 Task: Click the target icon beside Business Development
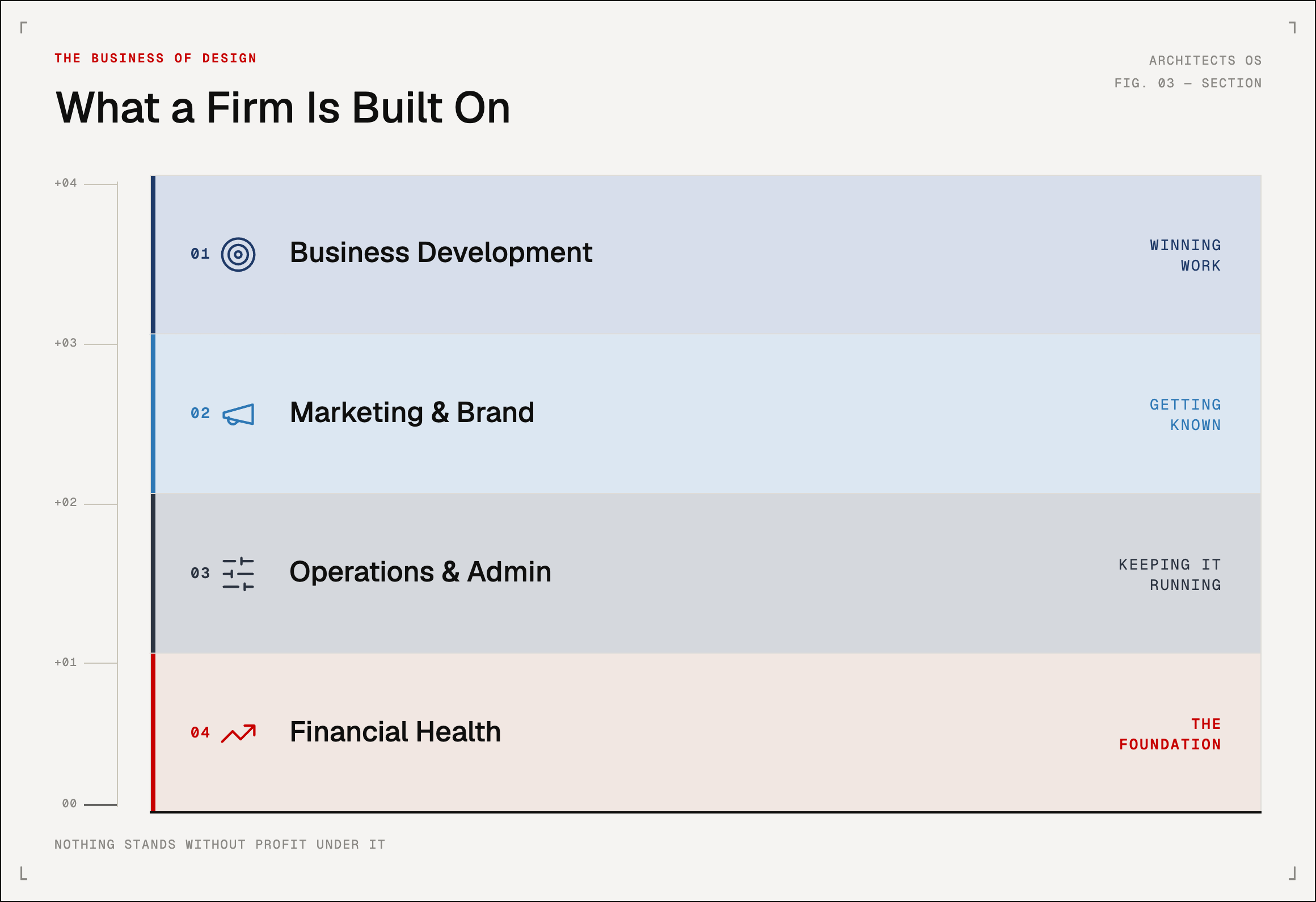tap(238, 254)
